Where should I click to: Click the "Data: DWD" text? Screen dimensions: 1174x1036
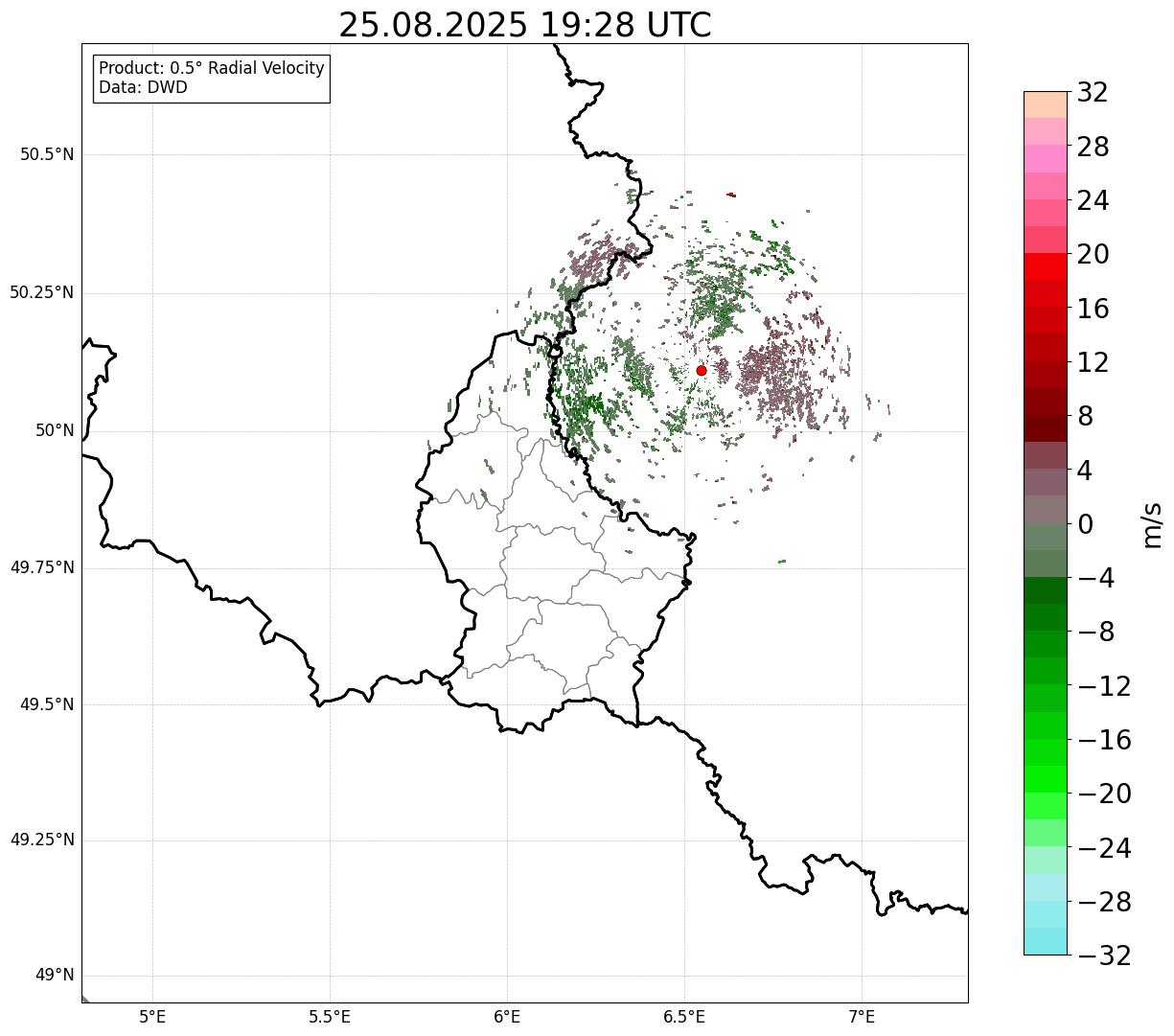tap(144, 87)
